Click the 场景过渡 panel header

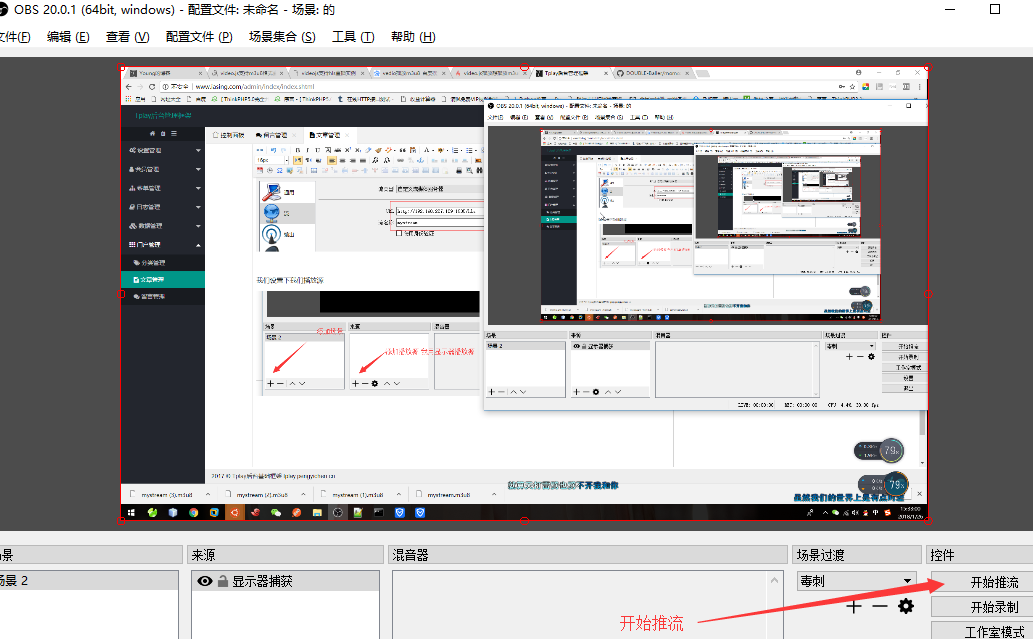point(856,555)
